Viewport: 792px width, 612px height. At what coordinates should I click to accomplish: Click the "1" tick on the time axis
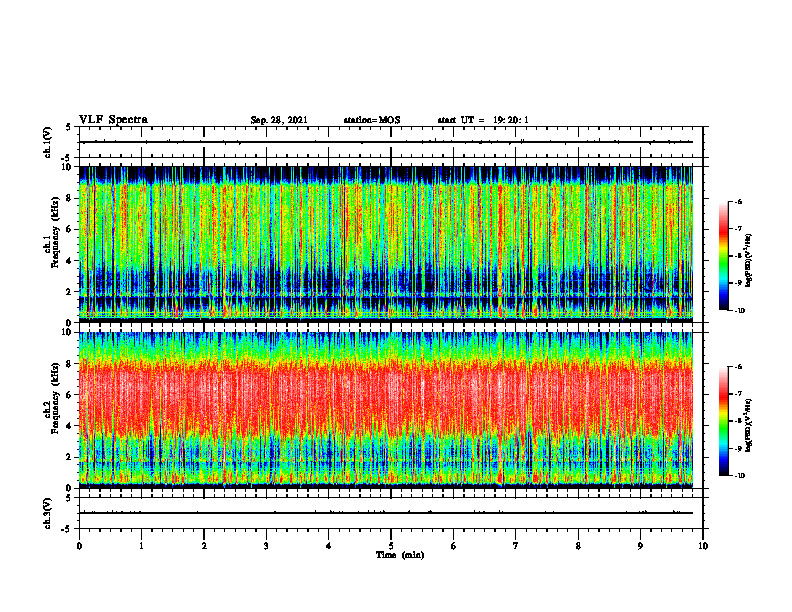[141, 546]
